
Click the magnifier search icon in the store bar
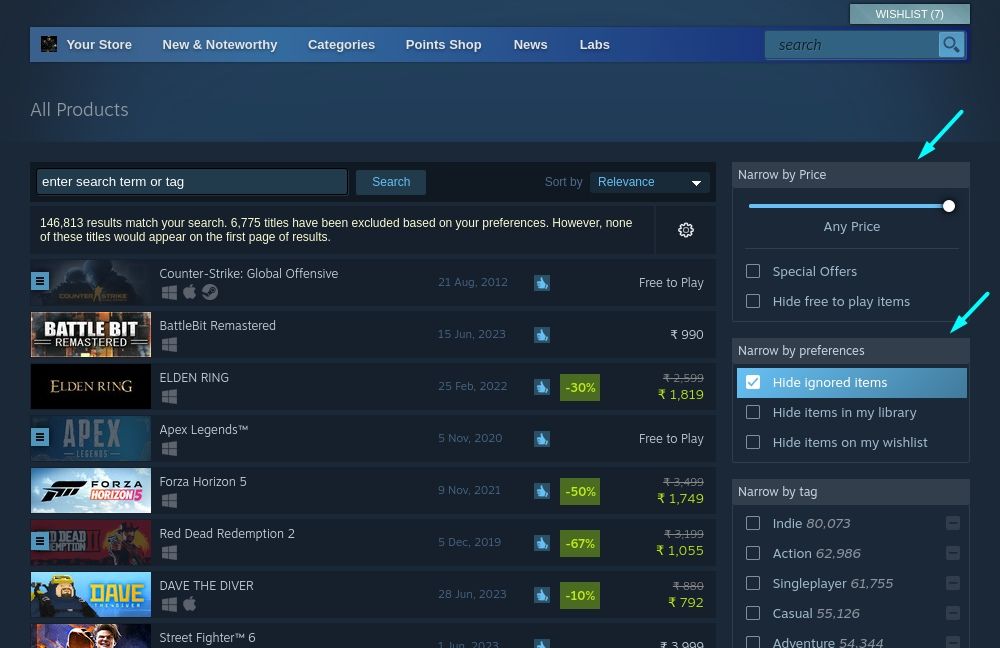click(x=951, y=45)
